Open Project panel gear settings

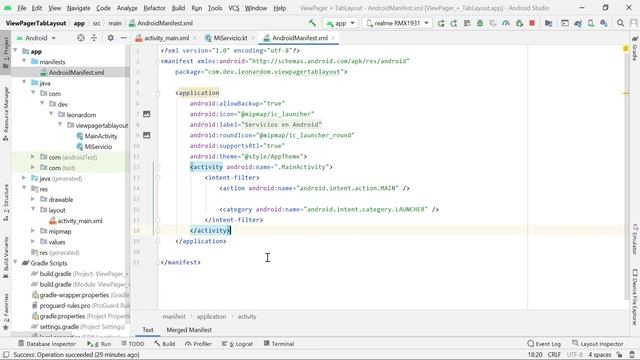pos(110,38)
